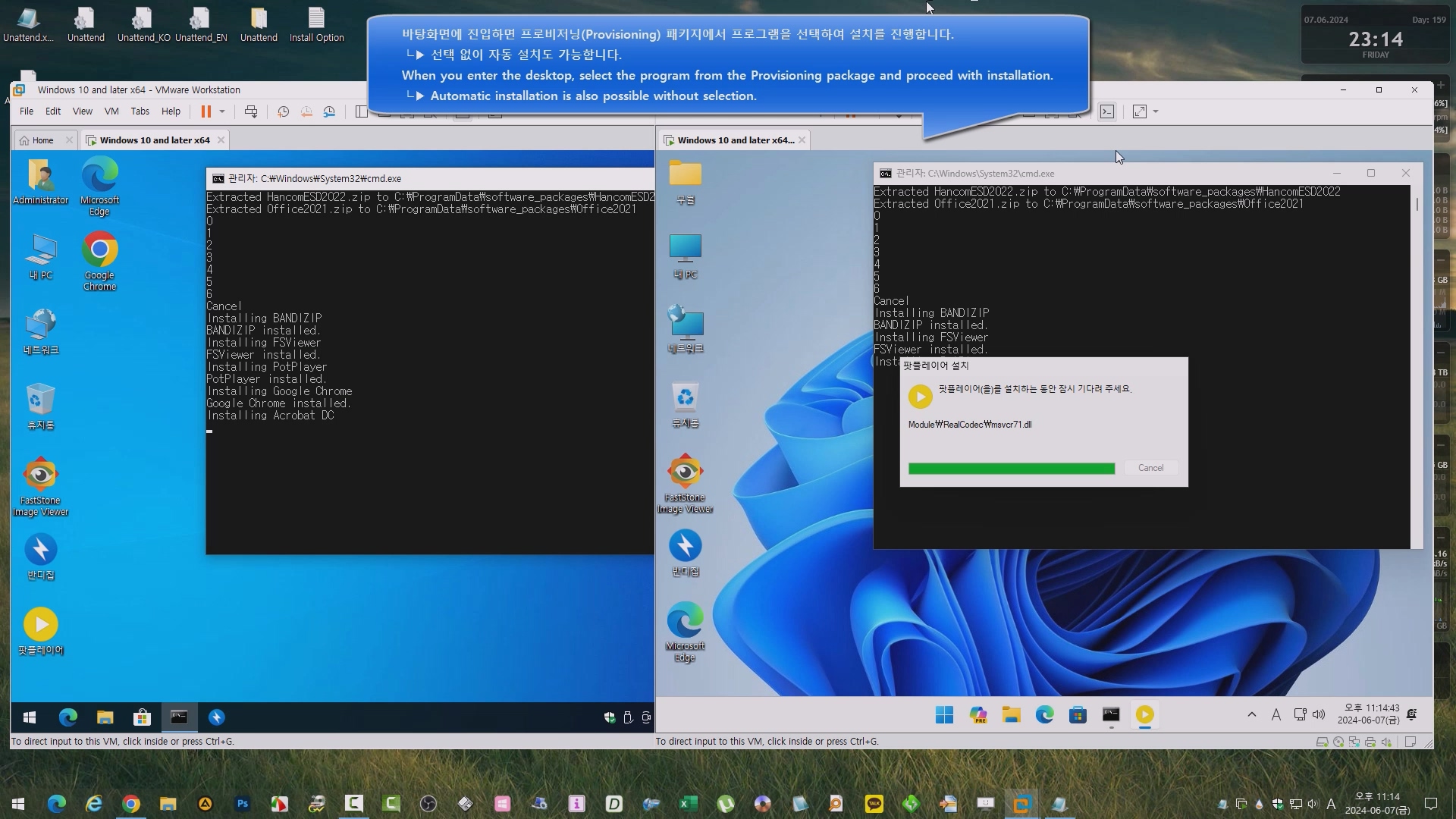Select 네트워크 icon on left VM desktop
Image resolution: width=1456 pixels, height=819 pixels.
[x=41, y=331]
